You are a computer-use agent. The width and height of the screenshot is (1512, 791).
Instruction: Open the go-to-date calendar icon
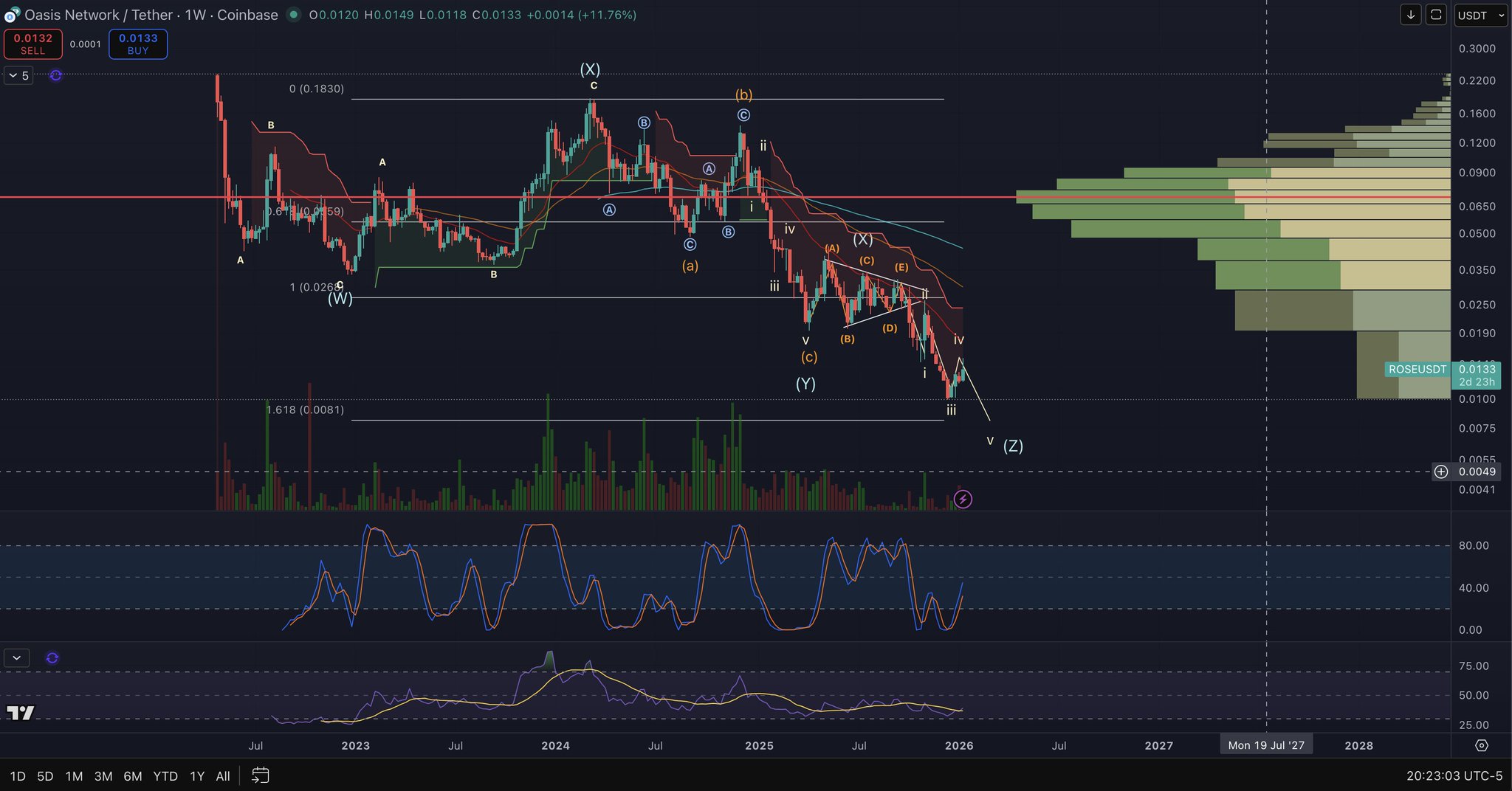click(260, 776)
